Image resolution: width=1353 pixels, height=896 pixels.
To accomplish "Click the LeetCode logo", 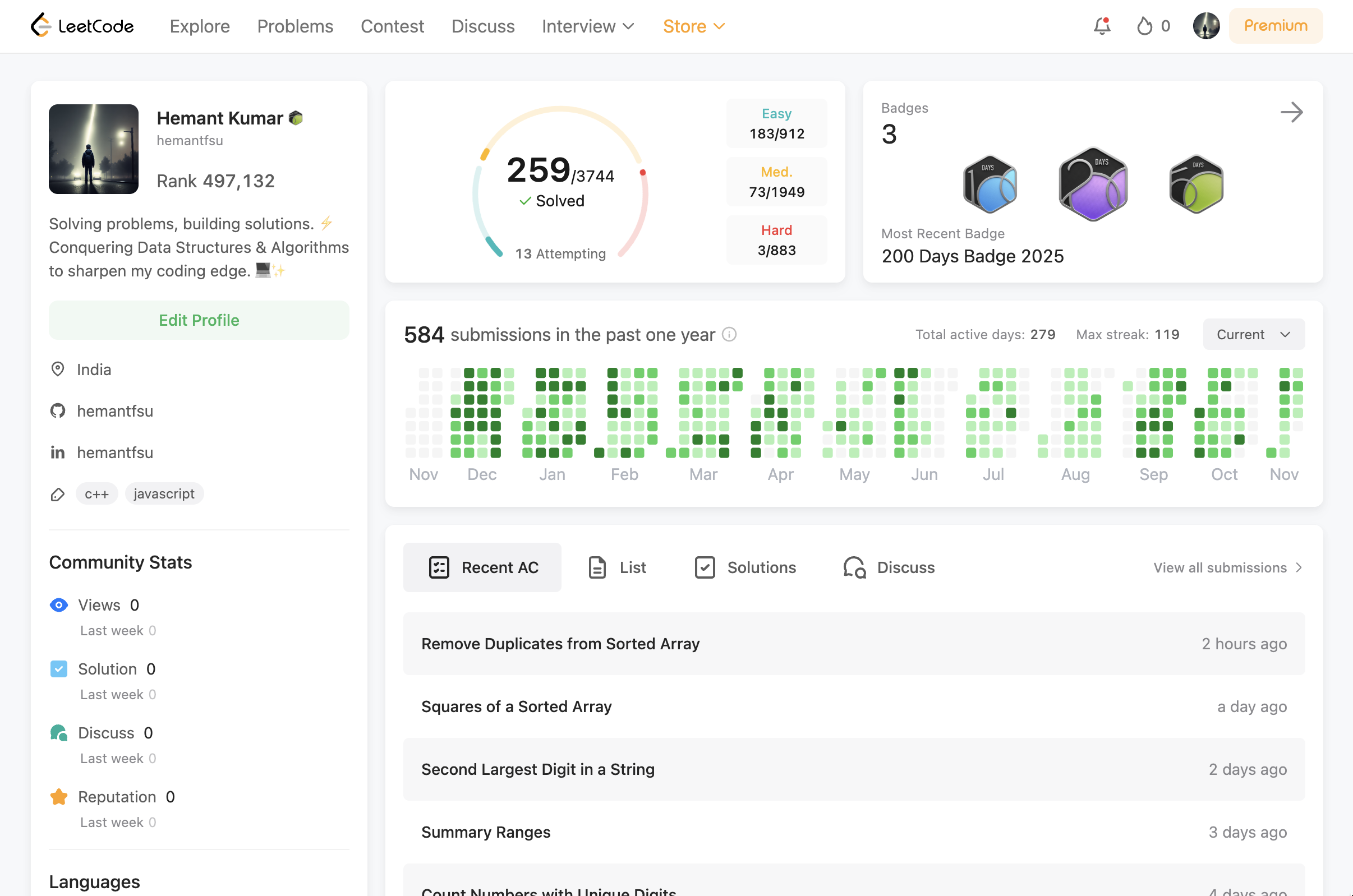I will [x=82, y=26].
